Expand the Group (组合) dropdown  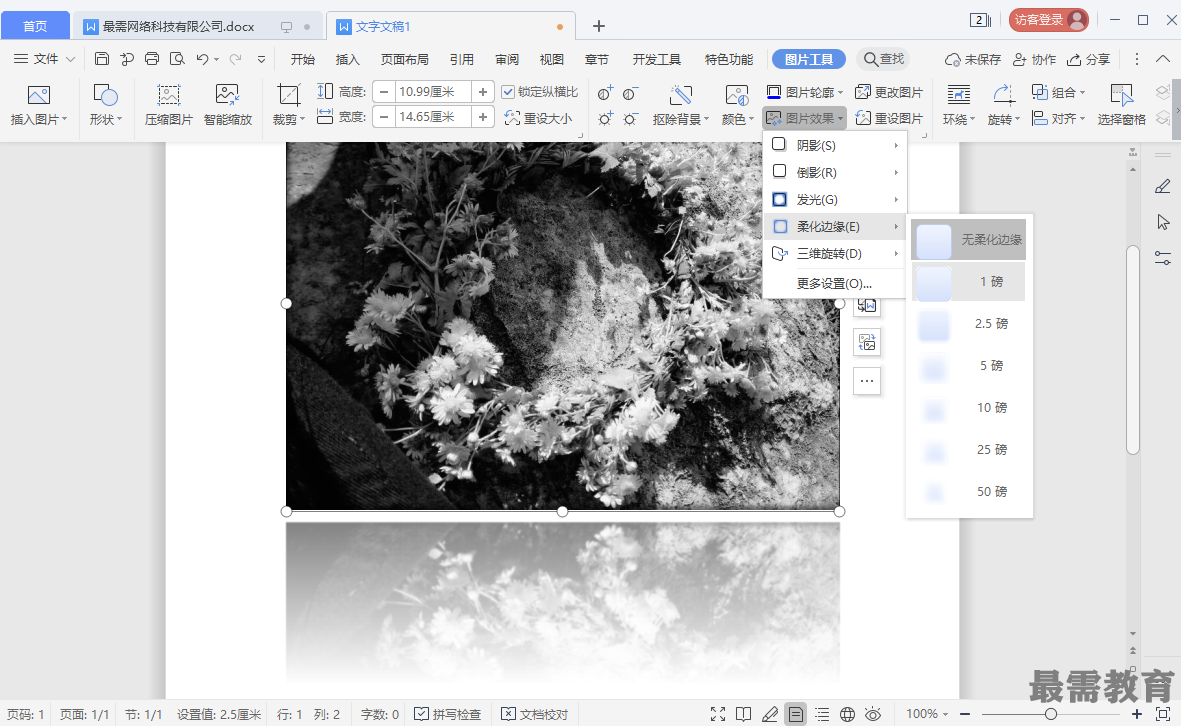click(1059, 92)
